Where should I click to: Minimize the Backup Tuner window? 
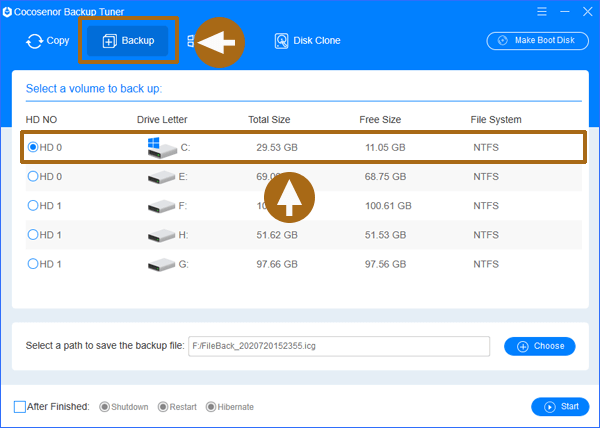565,11
